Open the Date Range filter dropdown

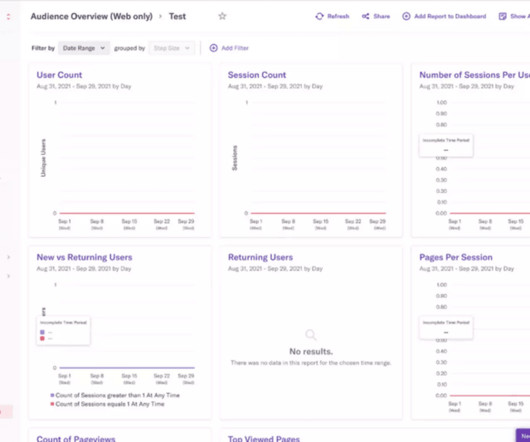click(x=84, y=48)
